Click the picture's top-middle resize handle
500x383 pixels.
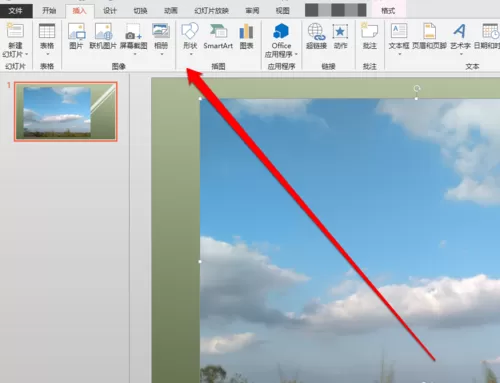417,99
